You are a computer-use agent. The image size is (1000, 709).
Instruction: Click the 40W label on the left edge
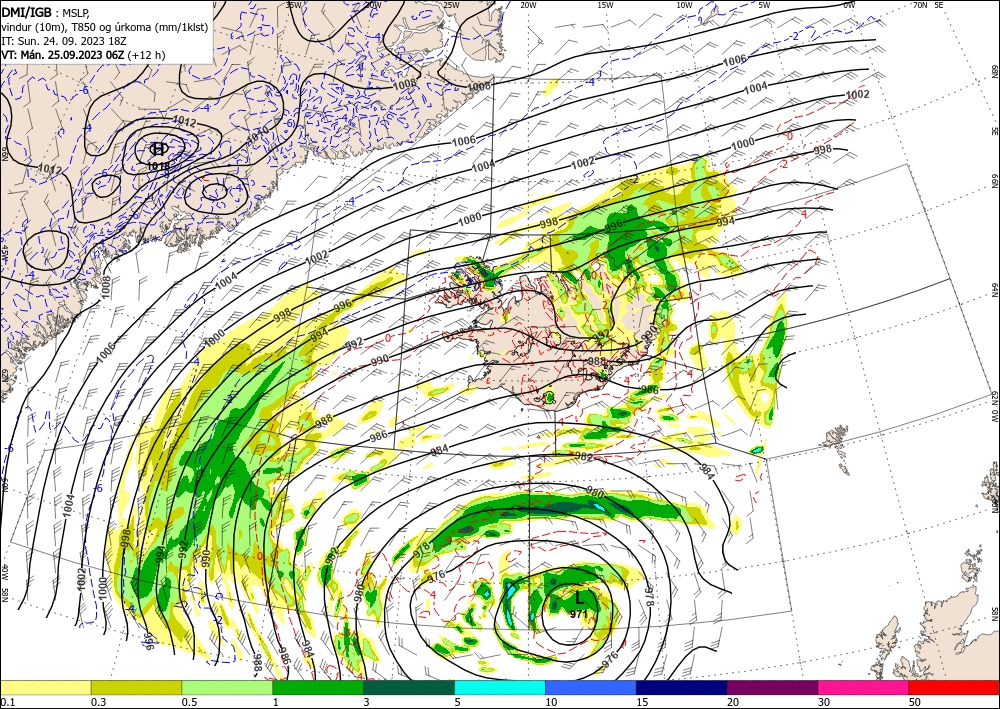tap(5, 572)
